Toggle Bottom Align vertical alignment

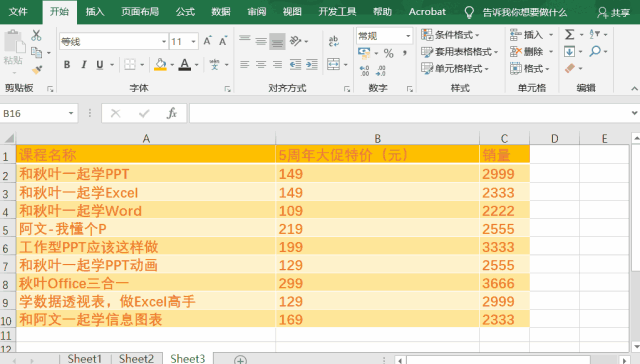(277, 41)
